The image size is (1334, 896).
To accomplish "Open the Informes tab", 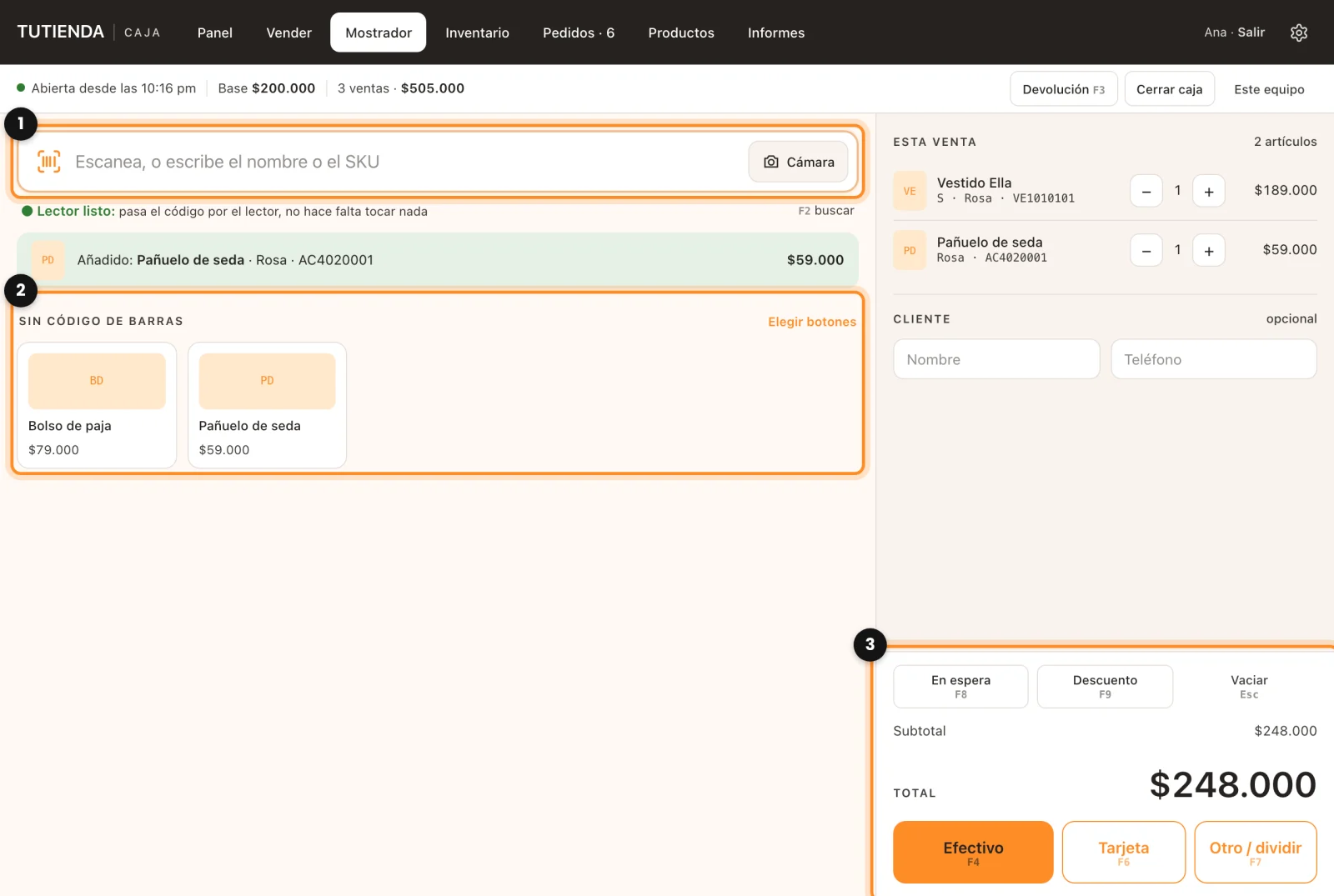I will [776, 33].
